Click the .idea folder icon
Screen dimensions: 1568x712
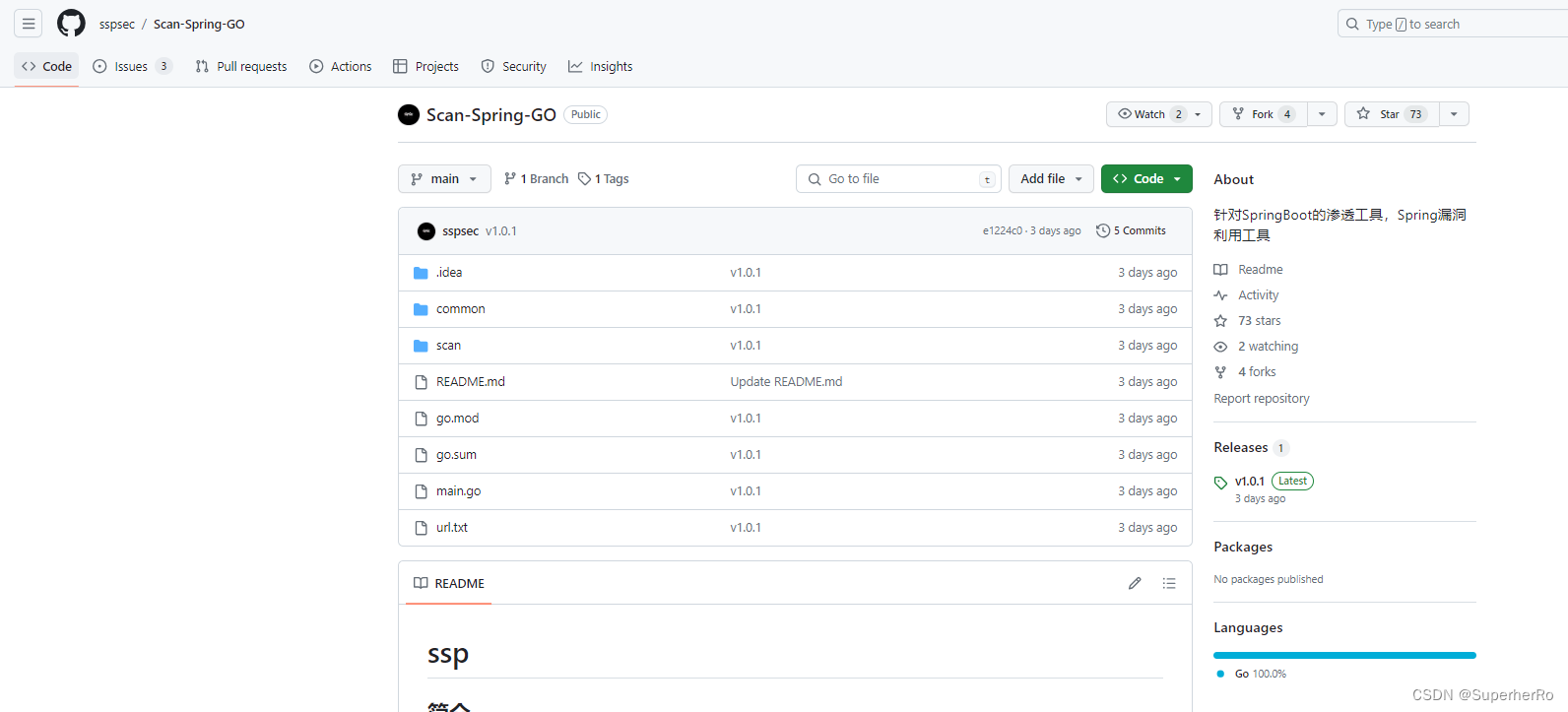point(421,273)
